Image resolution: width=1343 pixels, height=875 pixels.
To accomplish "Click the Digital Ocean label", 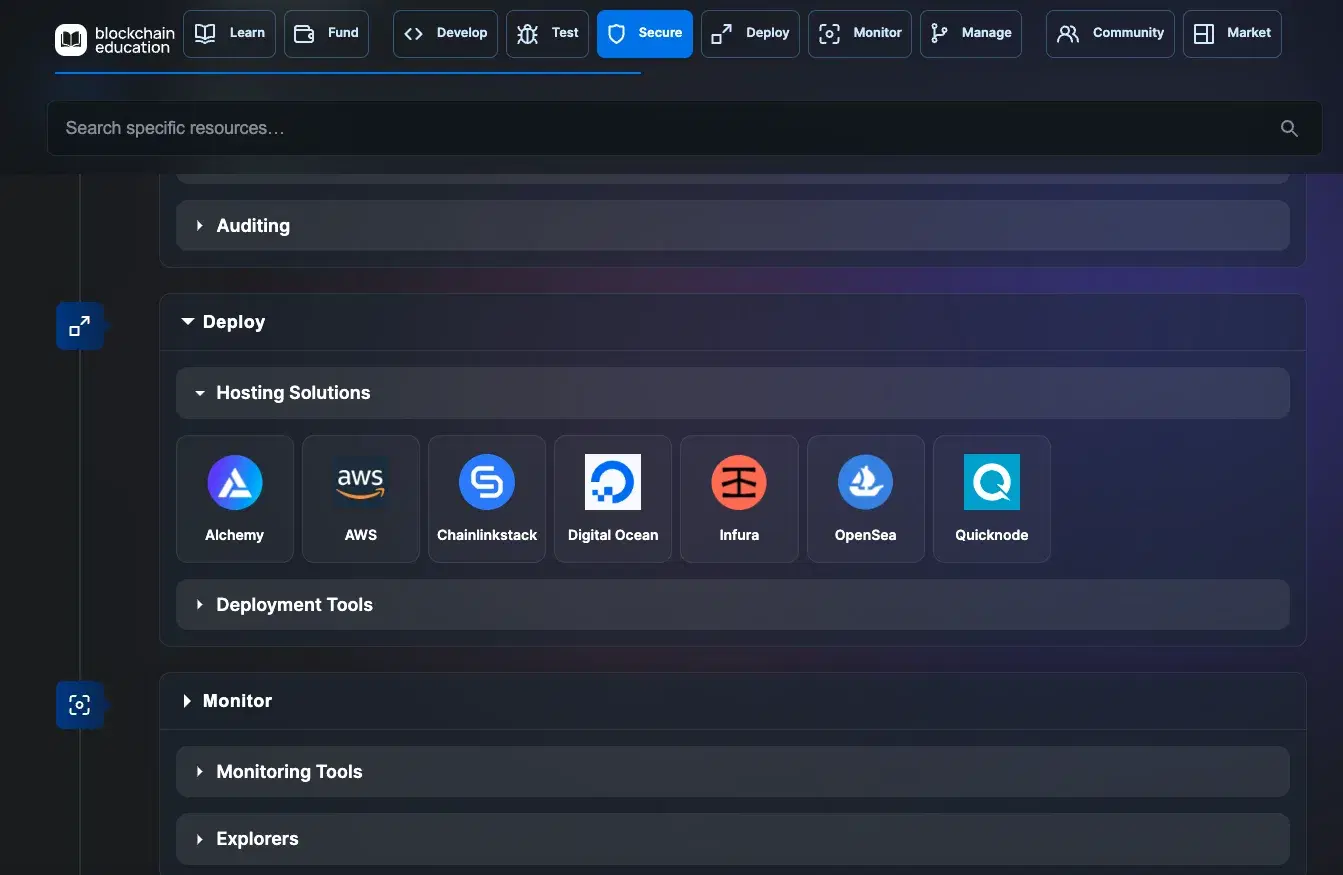I will 613,535.
